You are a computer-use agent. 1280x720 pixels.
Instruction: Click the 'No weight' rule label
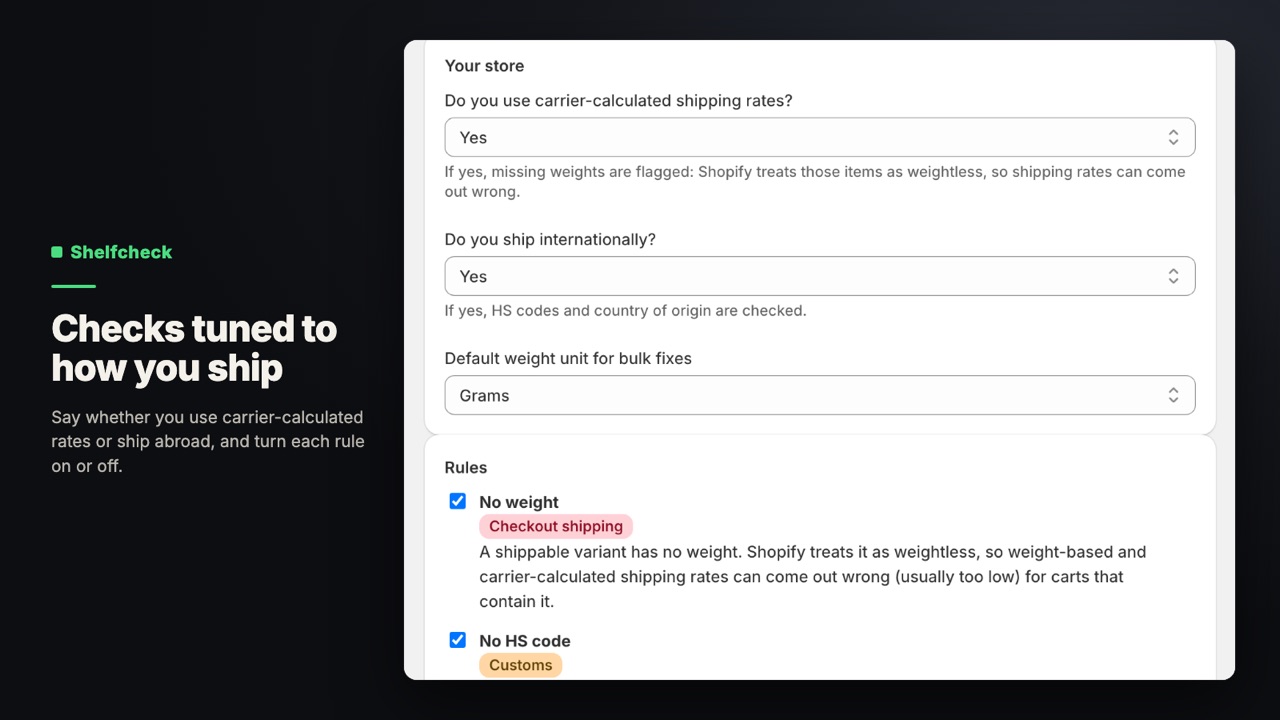519,502
